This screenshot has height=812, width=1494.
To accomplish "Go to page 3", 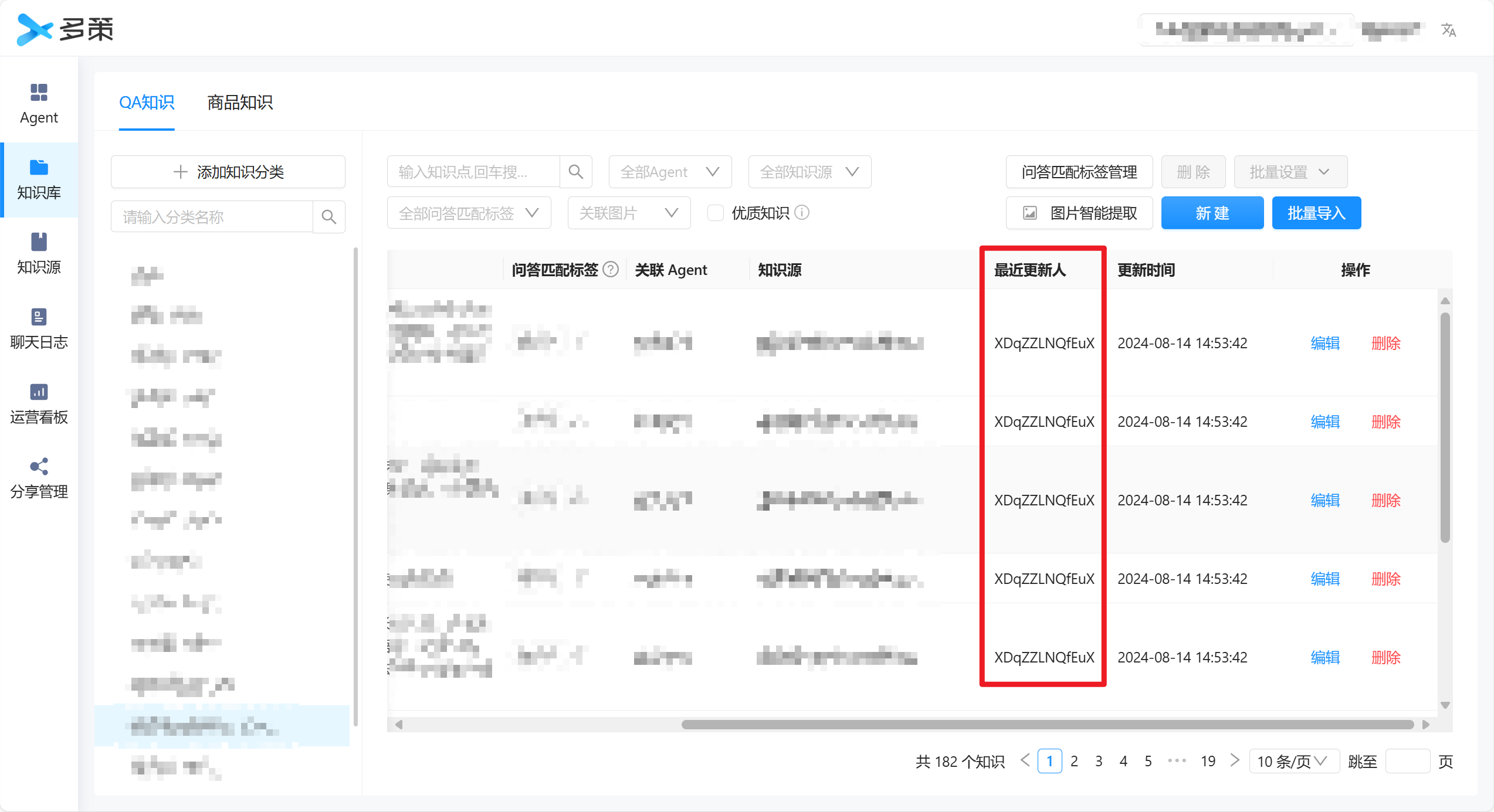I will point(1099,761).
